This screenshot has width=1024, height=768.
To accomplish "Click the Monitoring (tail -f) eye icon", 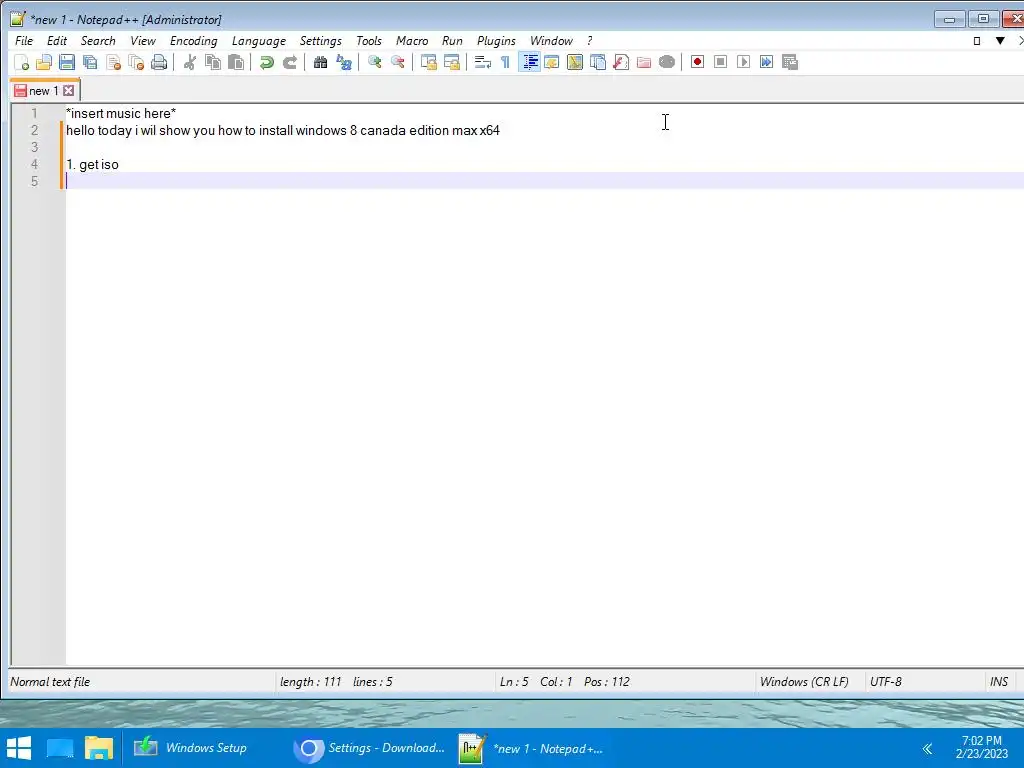I will coord(667,62).
